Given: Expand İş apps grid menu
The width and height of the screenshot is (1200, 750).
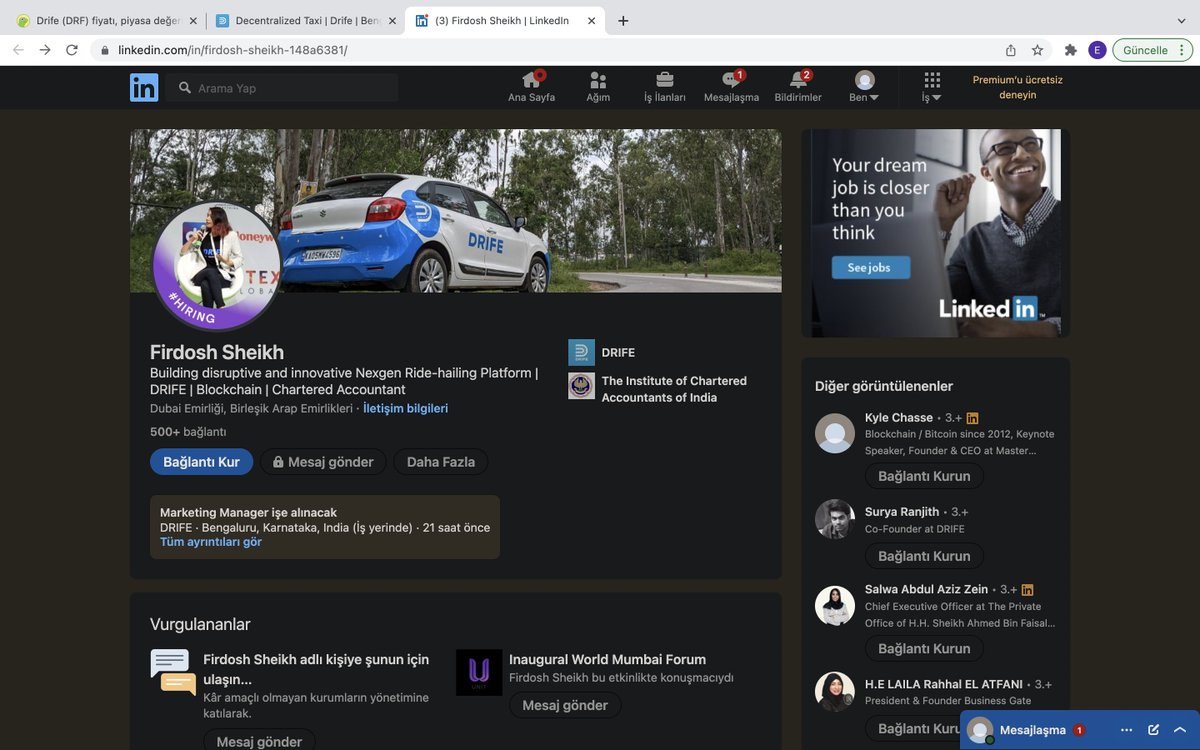Looking at the screenshot, I should pyautogui.click(x=932, y=87).
